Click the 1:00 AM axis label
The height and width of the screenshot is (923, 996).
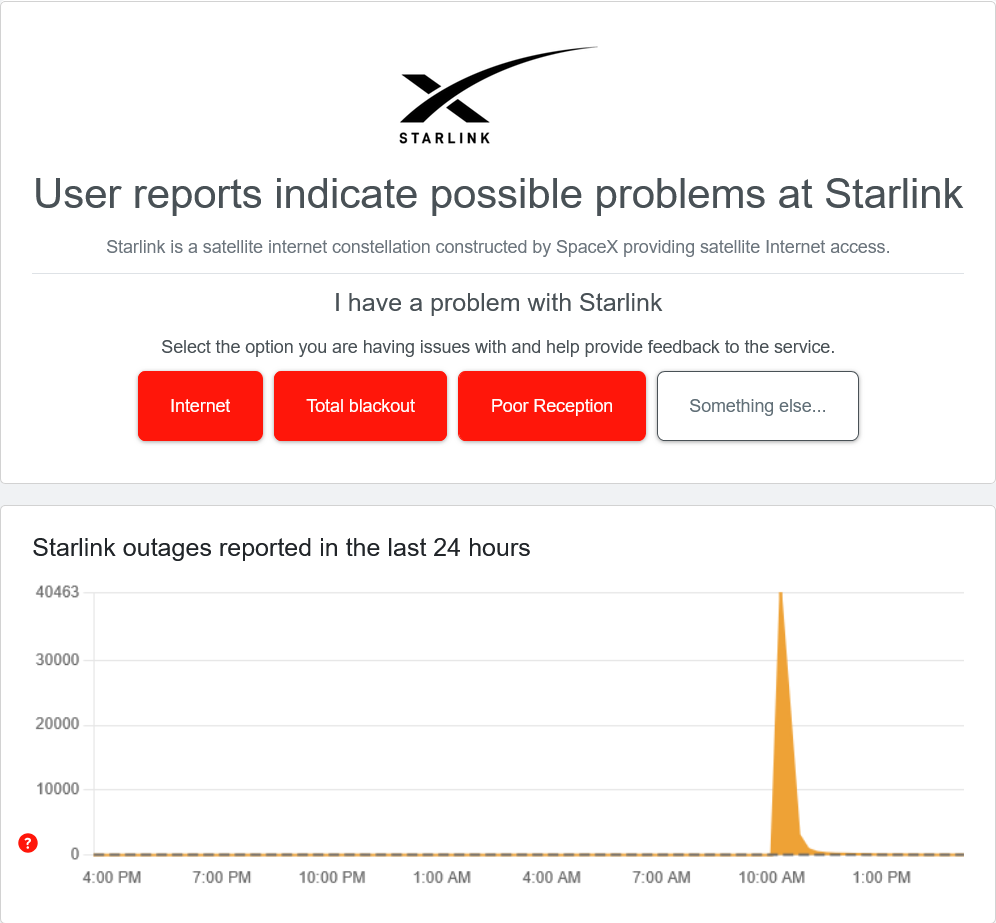pyautogui.click(x=441, y=877)
